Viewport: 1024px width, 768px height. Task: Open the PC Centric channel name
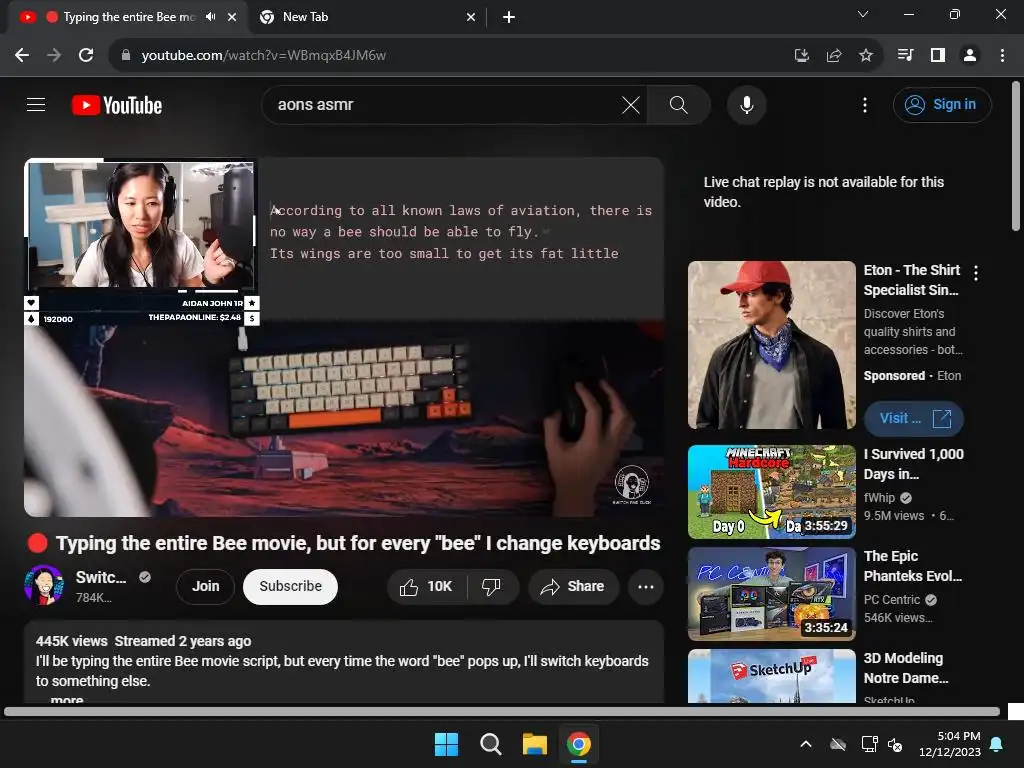[892, 600]
